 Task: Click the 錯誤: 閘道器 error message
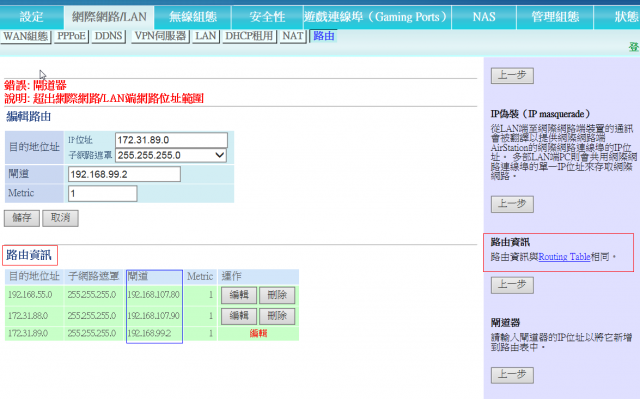coord(35,86)
